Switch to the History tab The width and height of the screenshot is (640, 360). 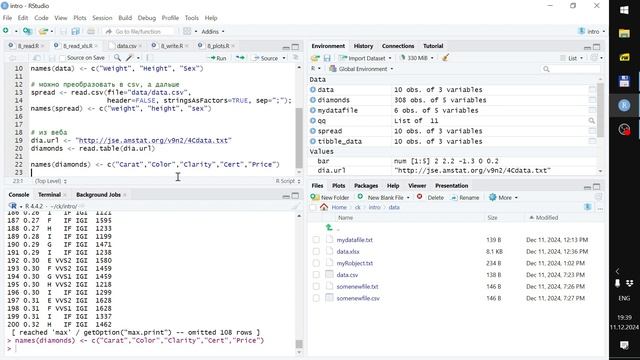click(x=363, y=46)
